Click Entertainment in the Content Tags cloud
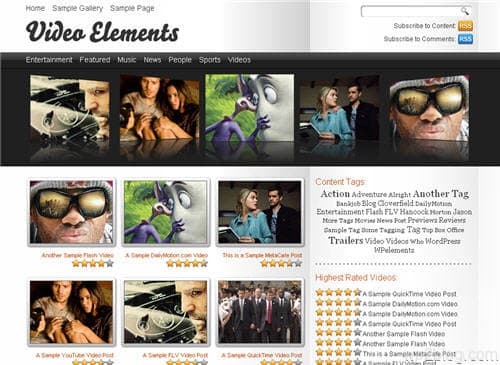This screenshot has width=500, height=365. point(340,212)
